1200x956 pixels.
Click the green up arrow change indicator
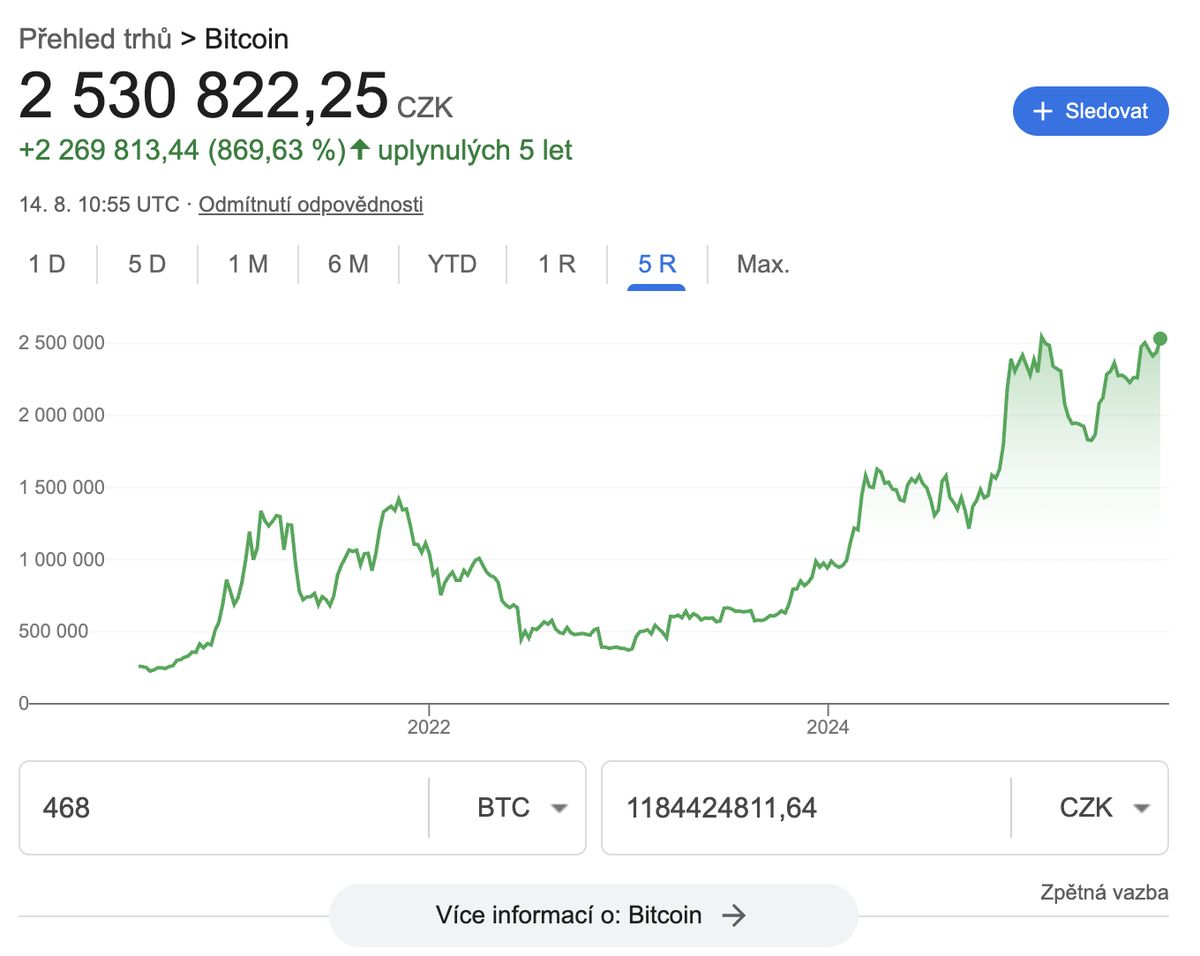[x=360, y=151]
